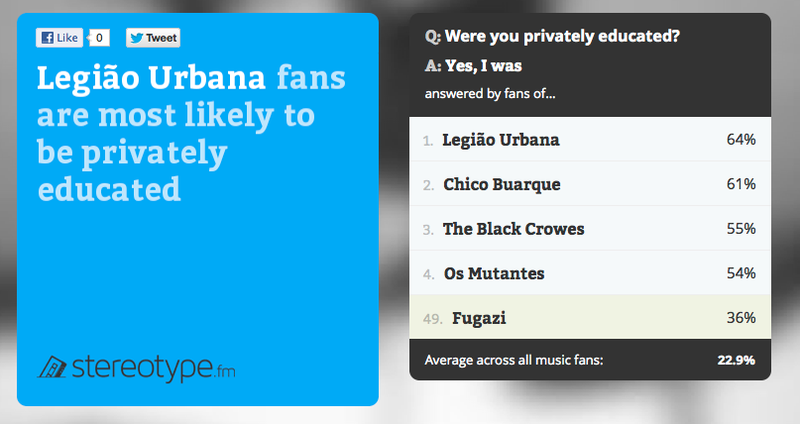Click the 64% value for Legião Urbana

[x=741, y=139]
